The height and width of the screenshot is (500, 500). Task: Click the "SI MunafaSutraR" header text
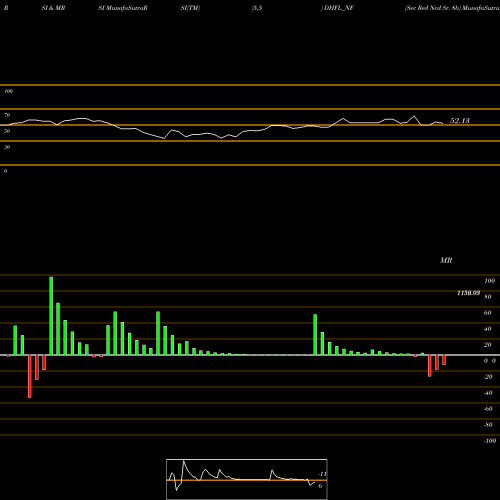click(123, 8)
